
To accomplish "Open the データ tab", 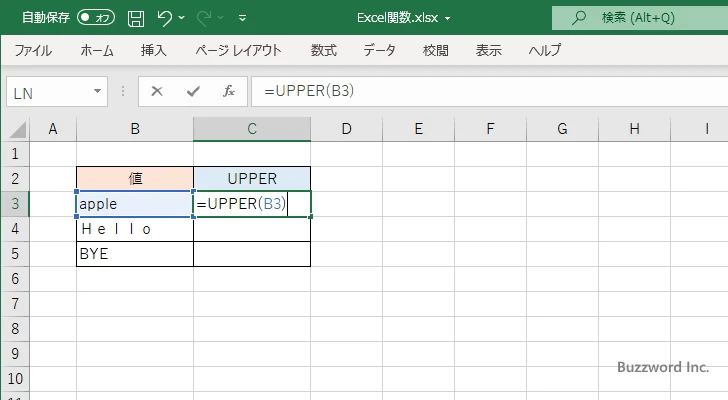I will point(379,50).
